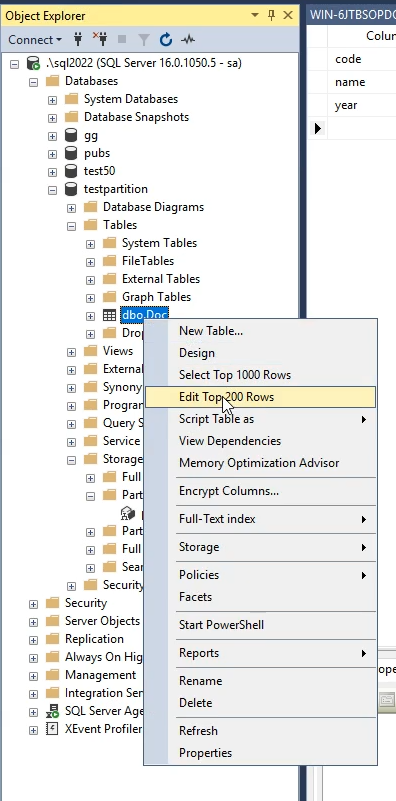Expand the test50 database node
This screenshot has width=396, height=801.
(x=52, y=172)
